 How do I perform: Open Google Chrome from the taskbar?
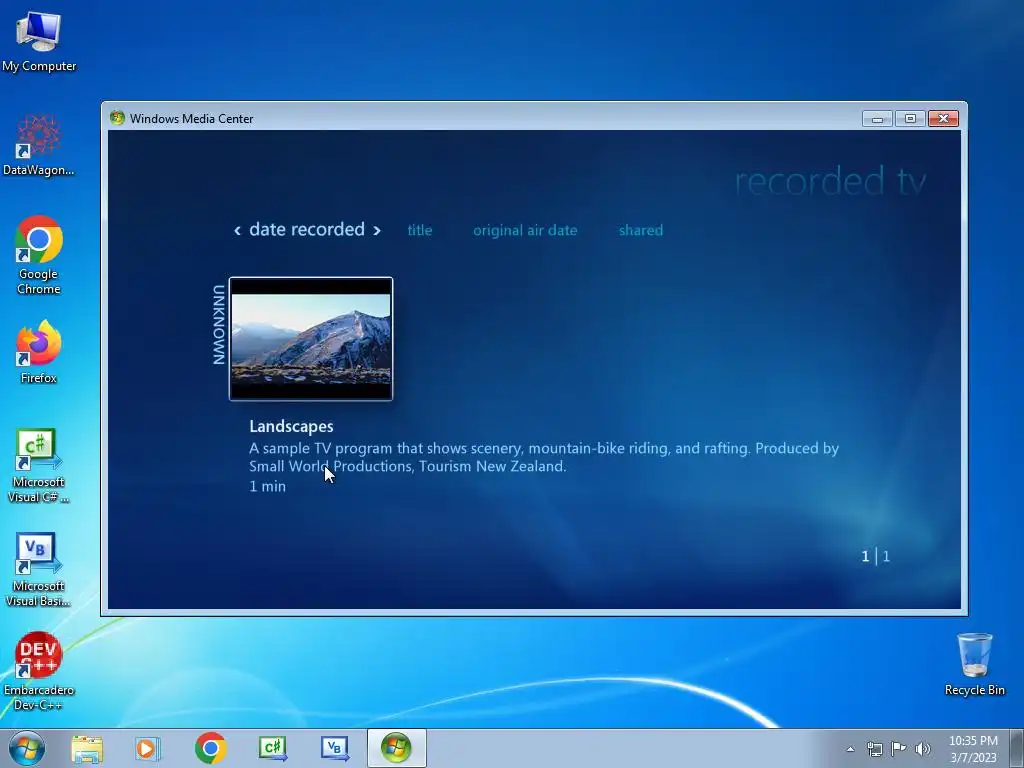point(210,748)
